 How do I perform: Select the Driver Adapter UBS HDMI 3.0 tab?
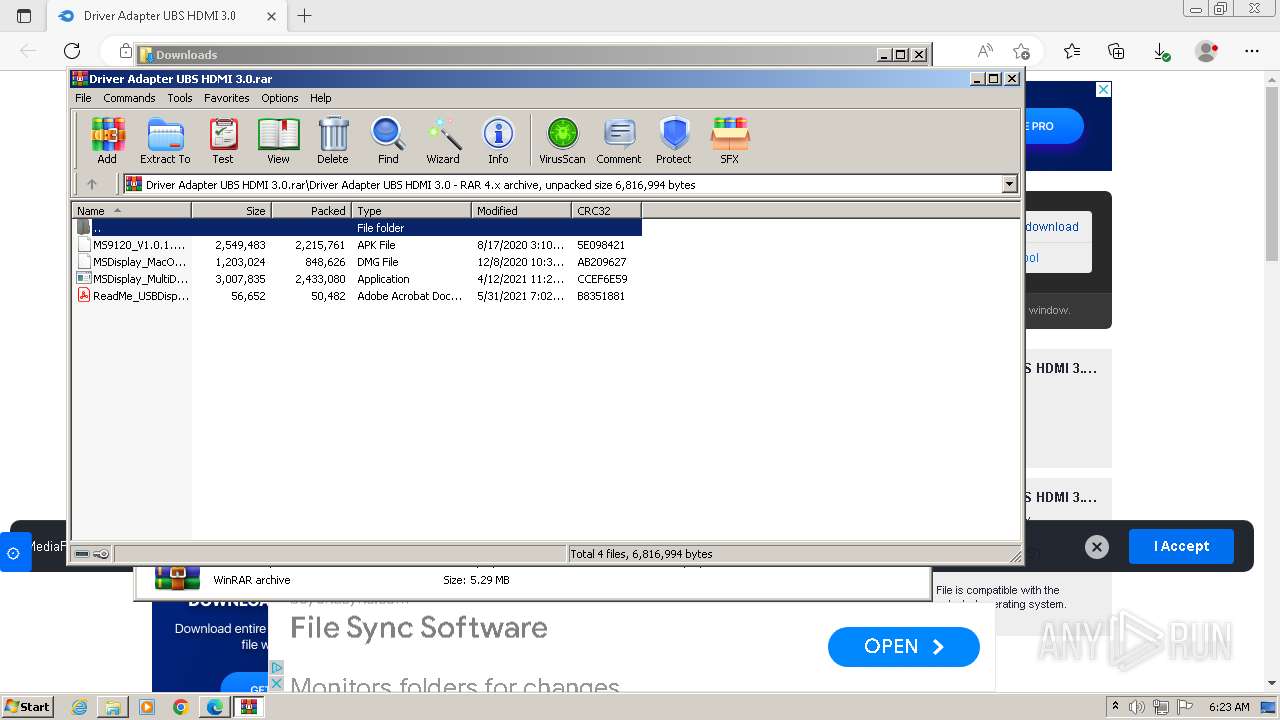(166, 16)
